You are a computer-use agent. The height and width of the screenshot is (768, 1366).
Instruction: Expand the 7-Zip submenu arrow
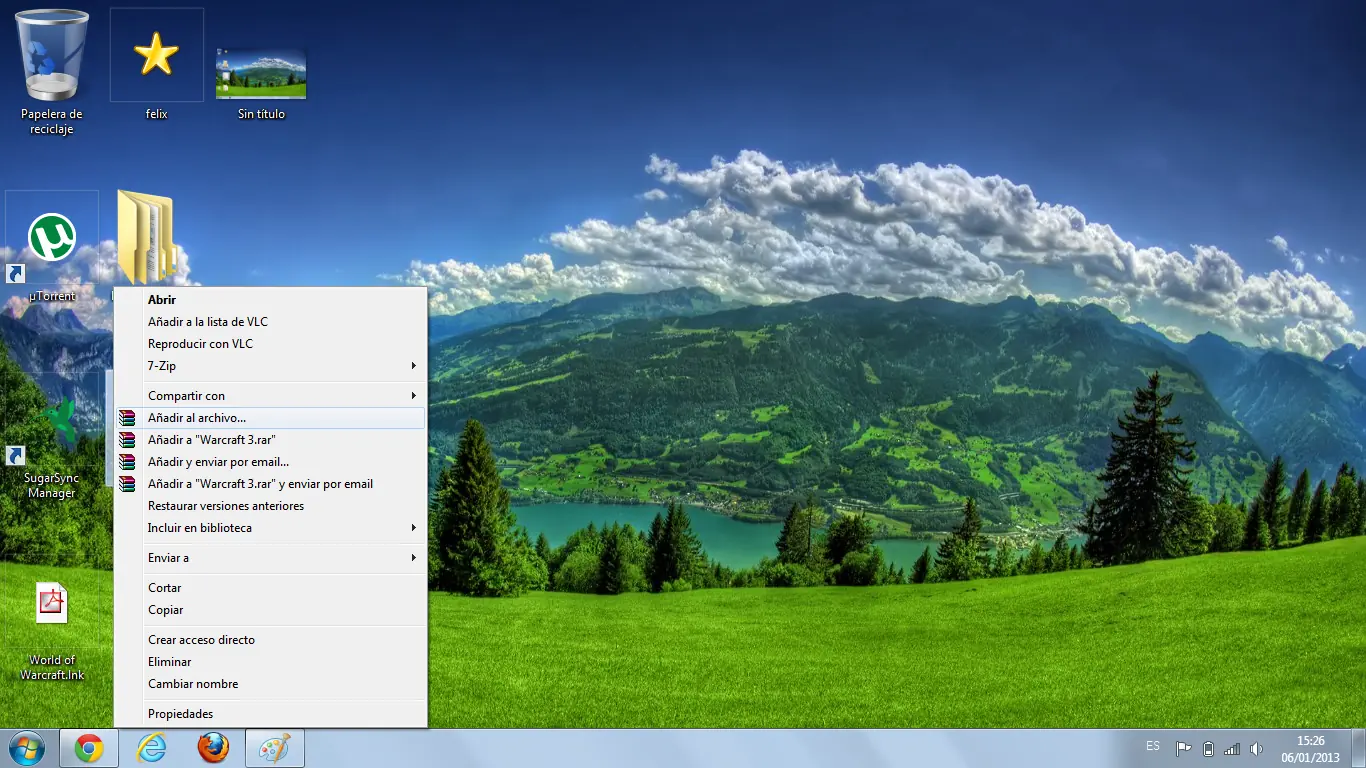click(x=414, y=366)
